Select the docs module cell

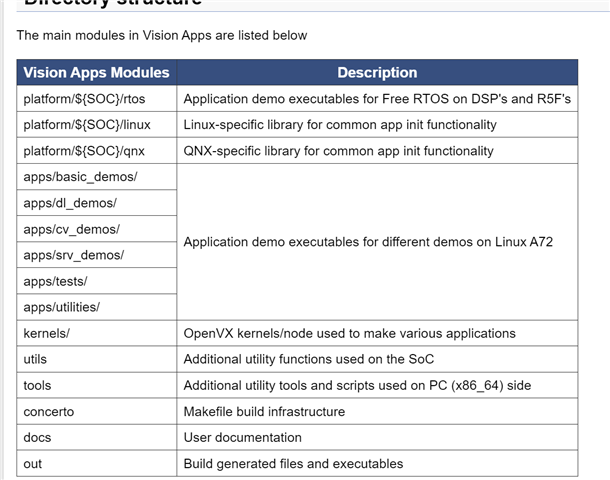click(x=96, y=438)
